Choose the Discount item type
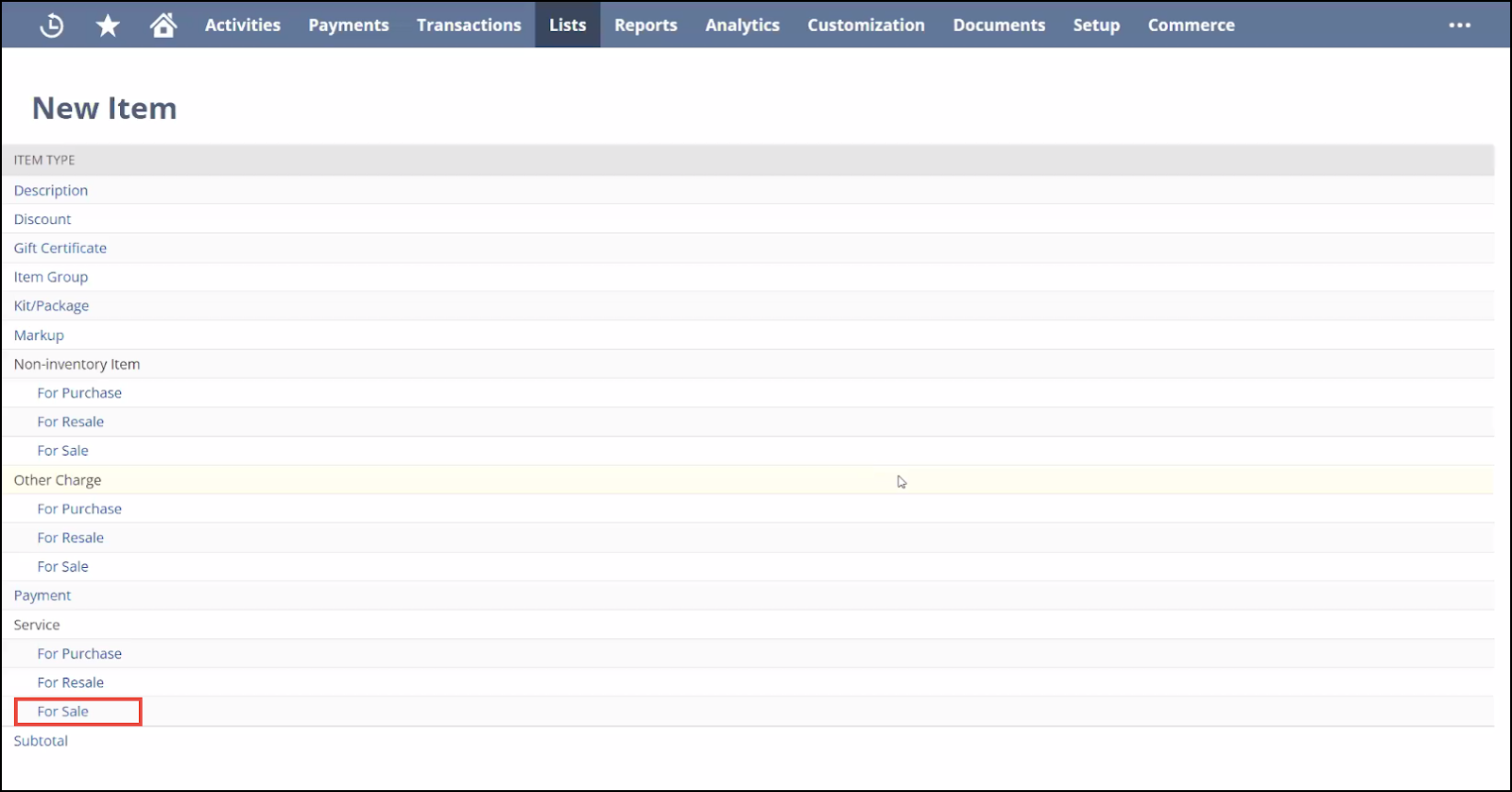Screen dimensions: 1512x792 (x=43, y=219)
